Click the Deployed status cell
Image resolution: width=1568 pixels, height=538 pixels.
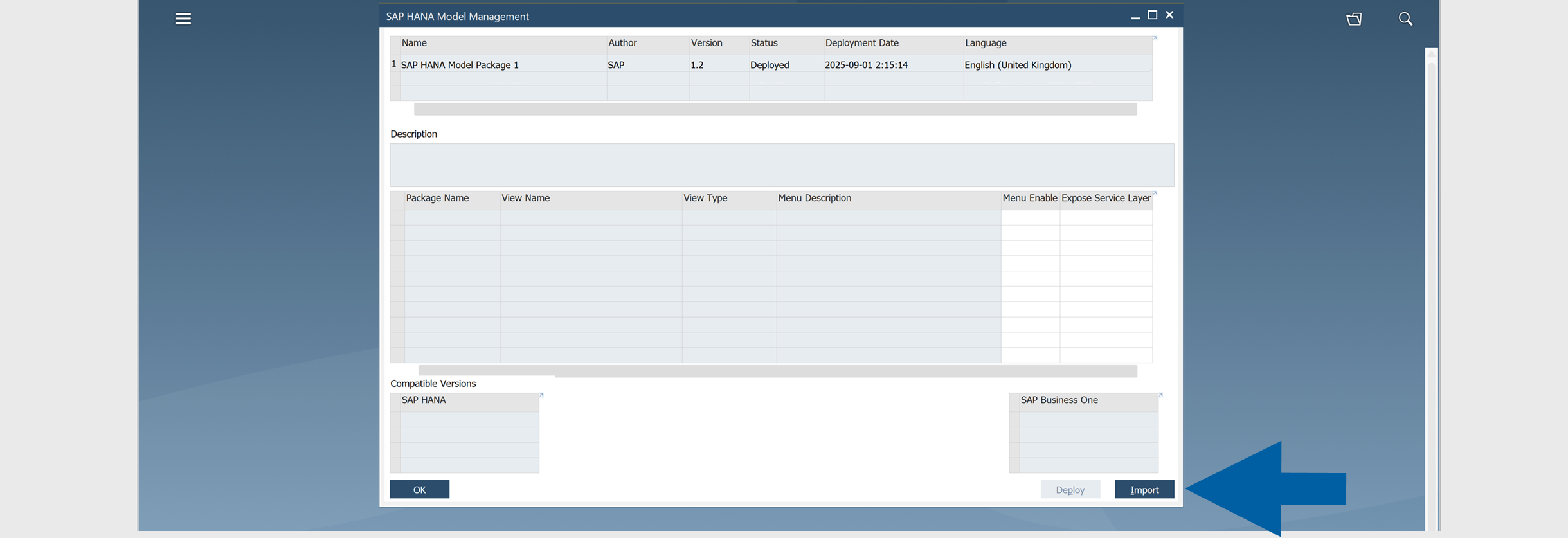786,65
